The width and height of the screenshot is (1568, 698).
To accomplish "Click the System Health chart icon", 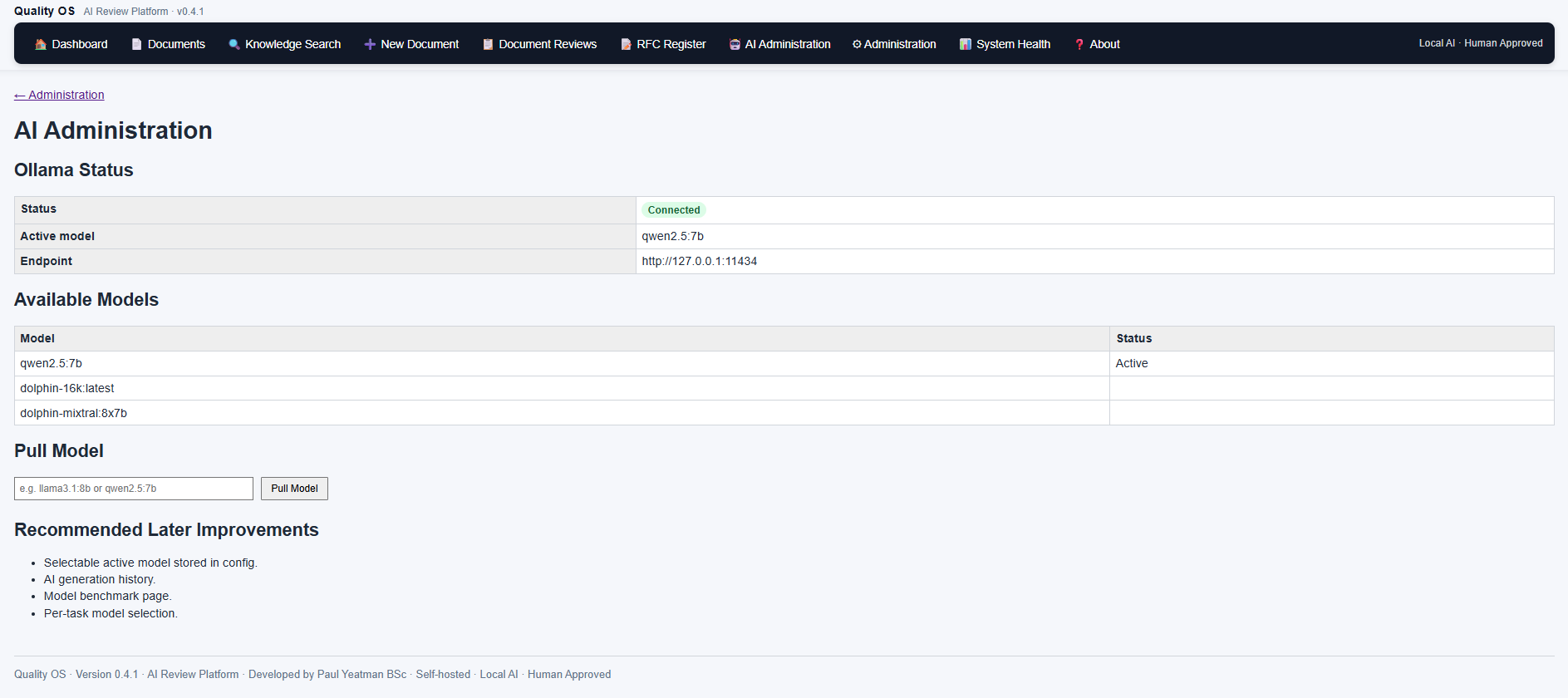I will tap(966, 44).
